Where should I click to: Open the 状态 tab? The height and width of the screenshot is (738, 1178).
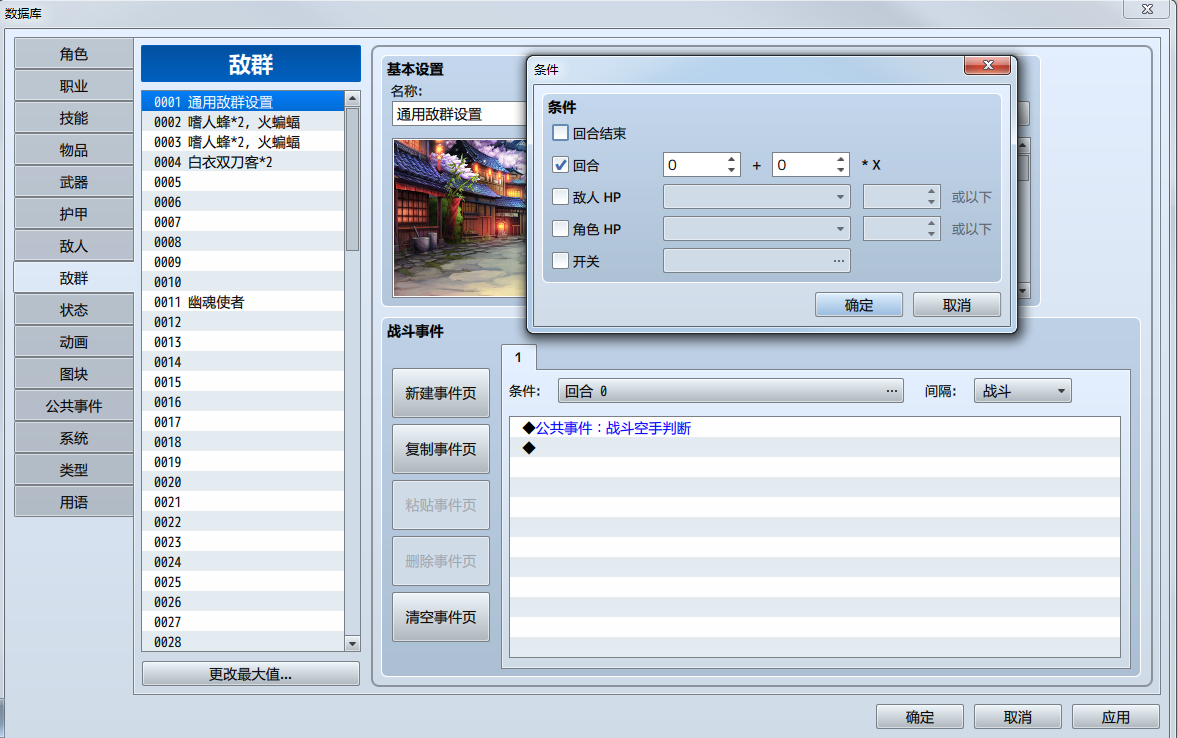coord(74,310)
